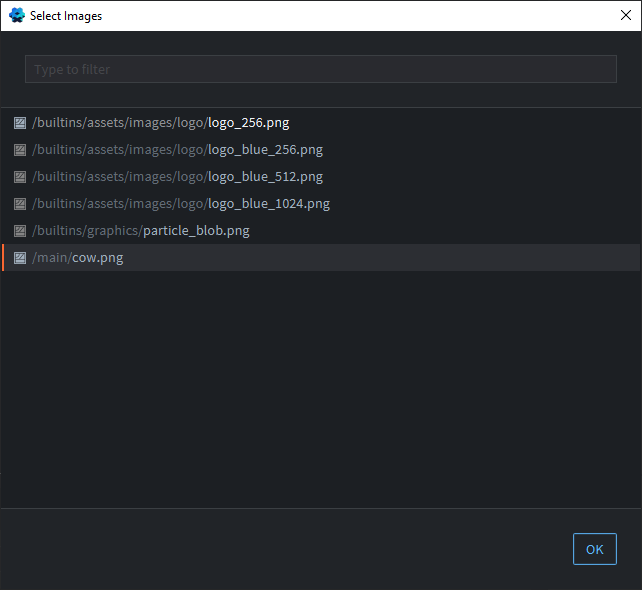Viewport: 642px width, 590px height.
Task: Click the Defold logo in the title bar
Action: click(x=17, y=16)
